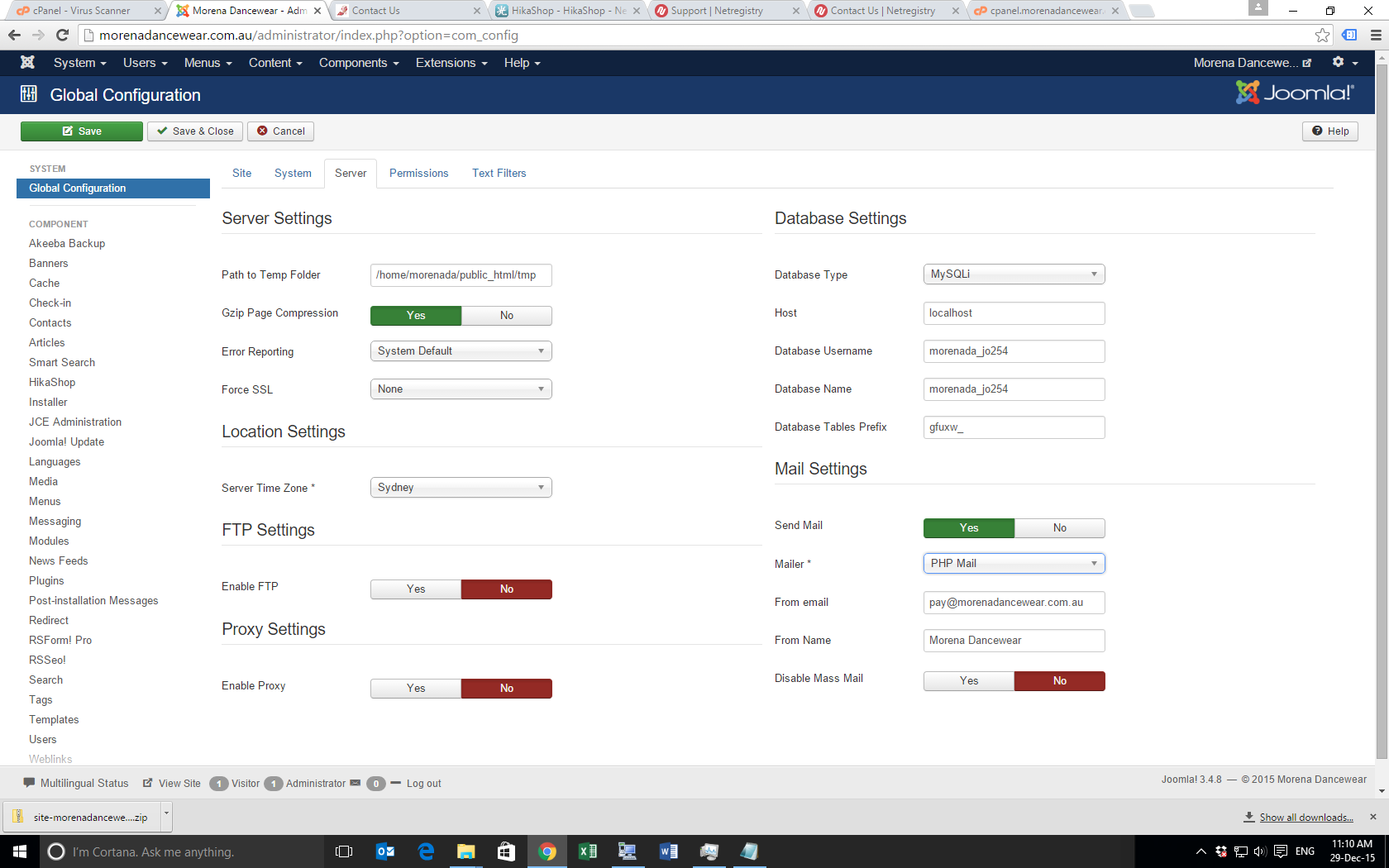Set Send Mail to Yes
1389x868 pixels.
click(969, 528)
